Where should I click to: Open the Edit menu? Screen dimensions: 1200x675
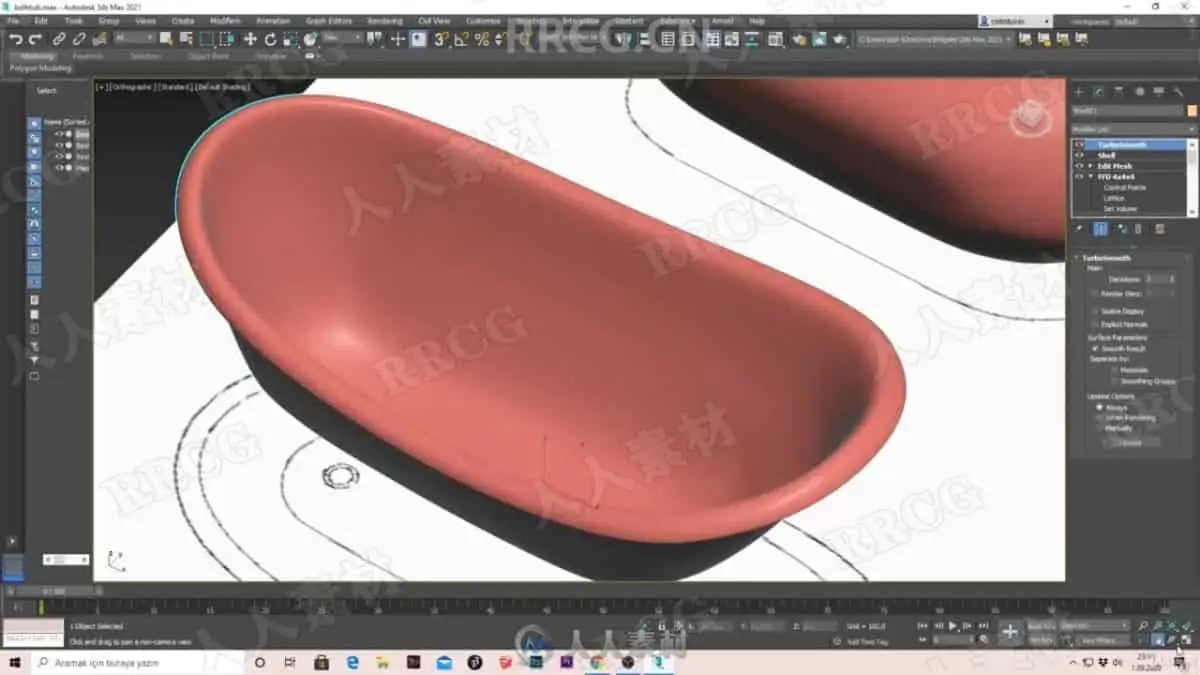(41, 21)
